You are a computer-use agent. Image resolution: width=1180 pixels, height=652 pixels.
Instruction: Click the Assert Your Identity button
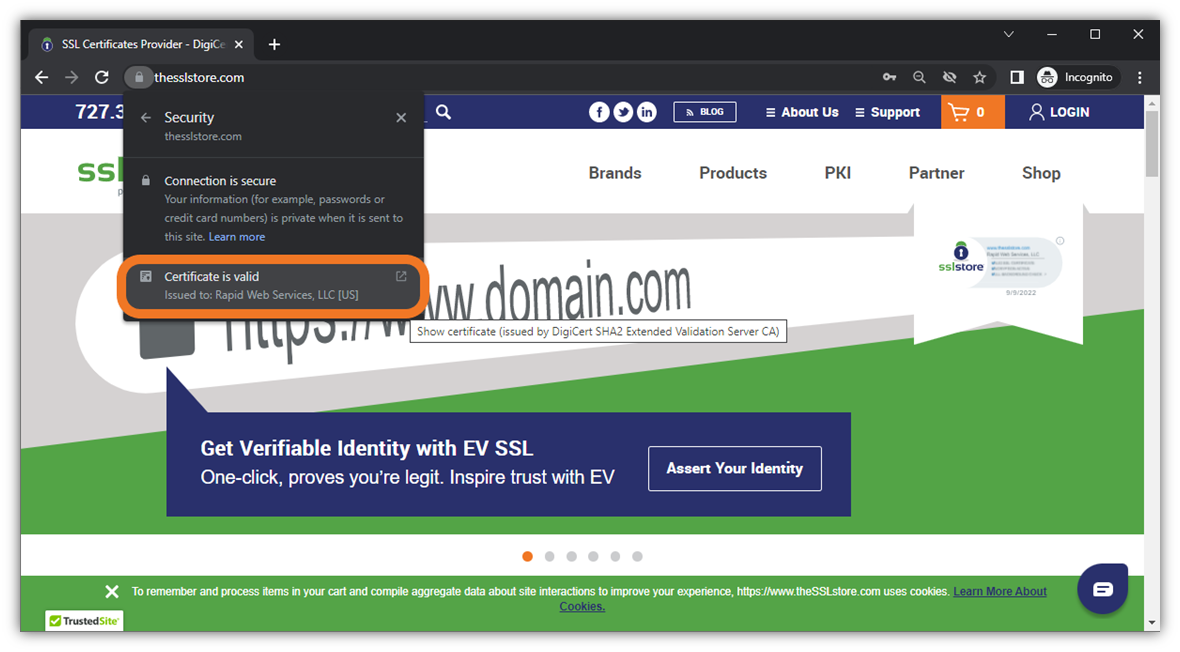pos(734,468)
